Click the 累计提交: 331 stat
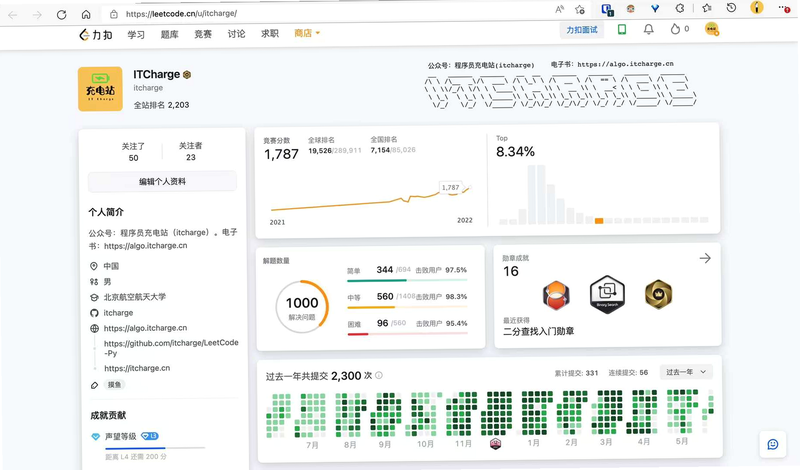 (576, 373)
